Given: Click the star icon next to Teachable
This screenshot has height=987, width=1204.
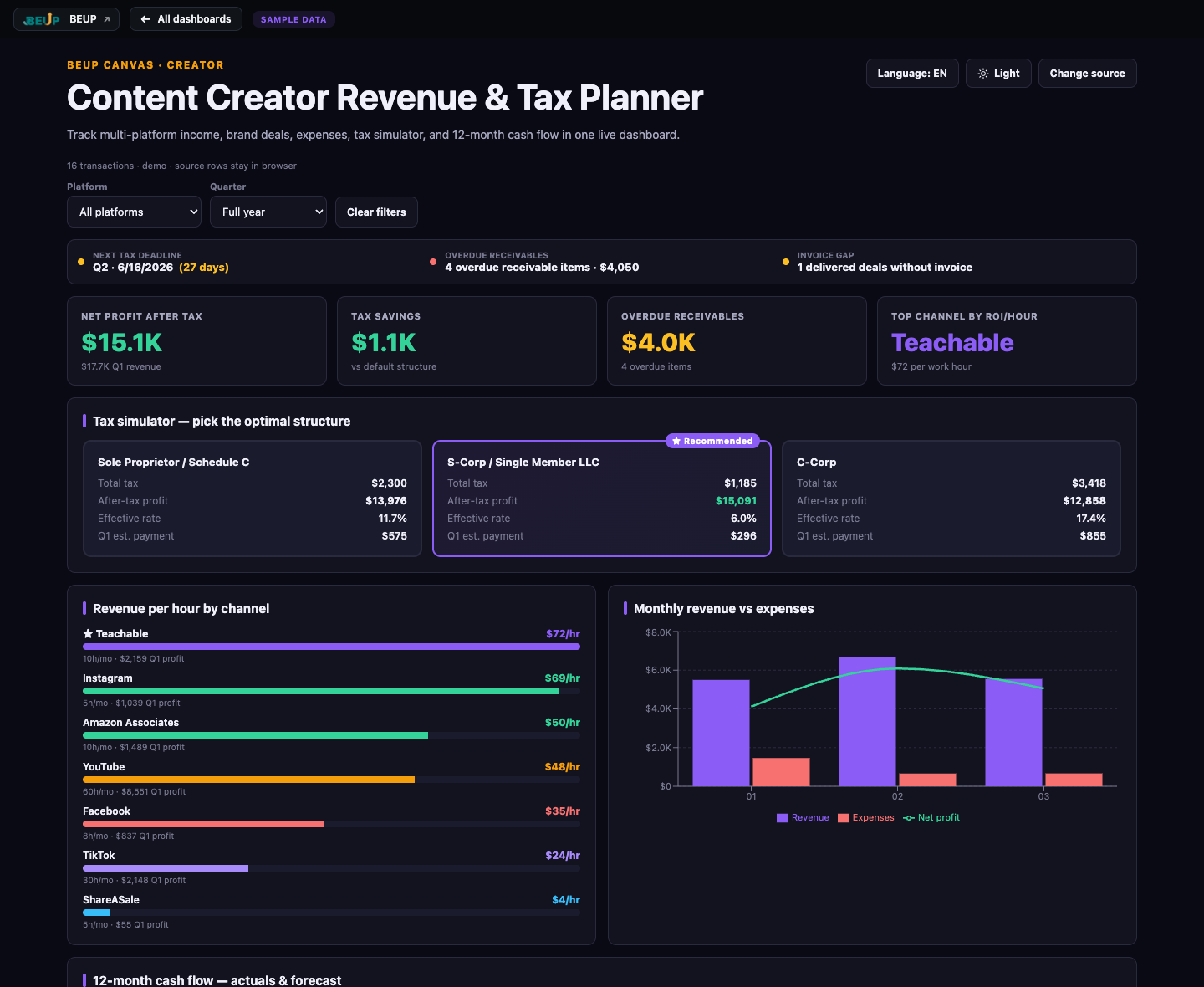Looking at the screenshot, I should (88, 633).
